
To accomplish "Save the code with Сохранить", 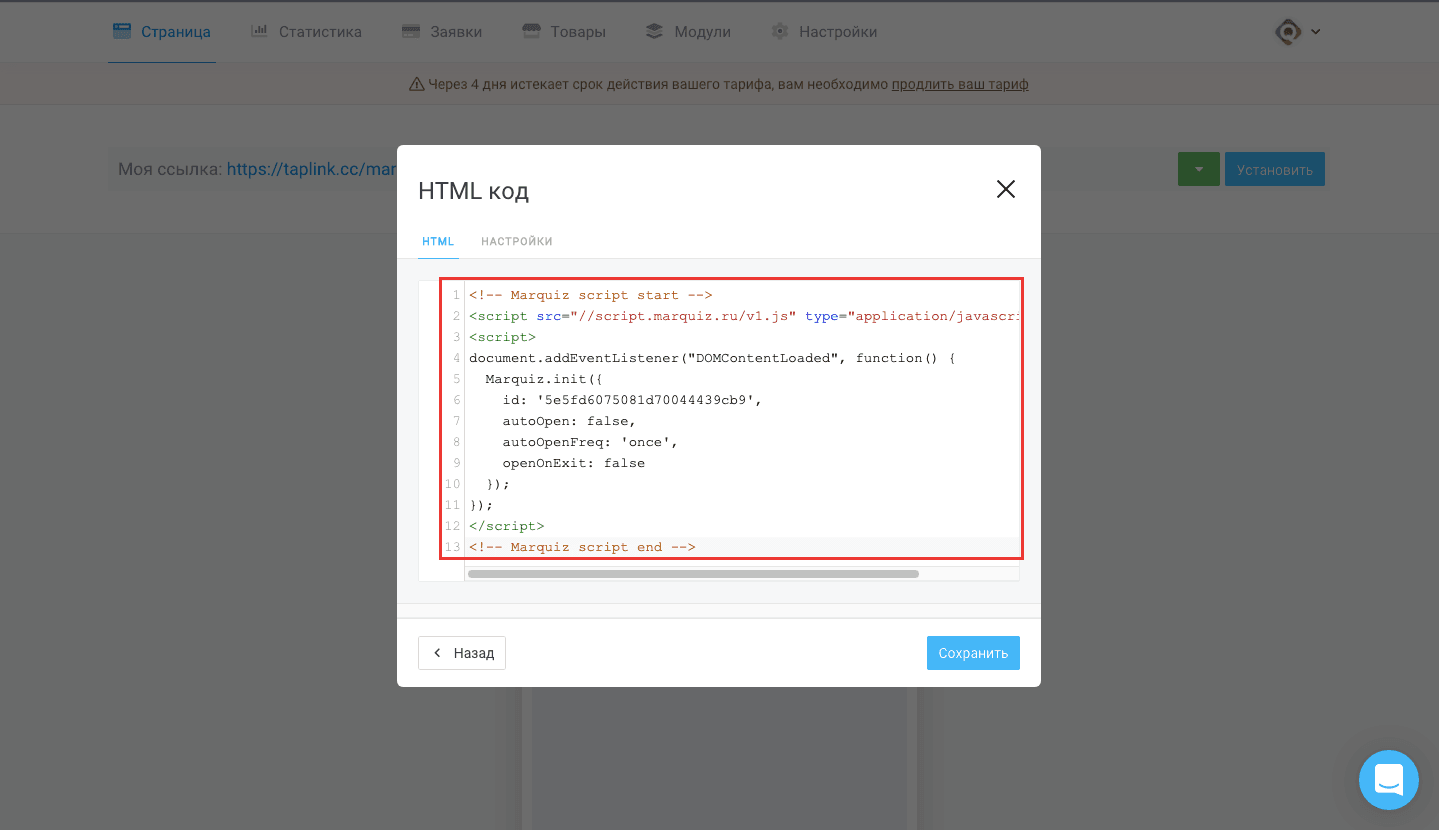I will tap(973, 653).
